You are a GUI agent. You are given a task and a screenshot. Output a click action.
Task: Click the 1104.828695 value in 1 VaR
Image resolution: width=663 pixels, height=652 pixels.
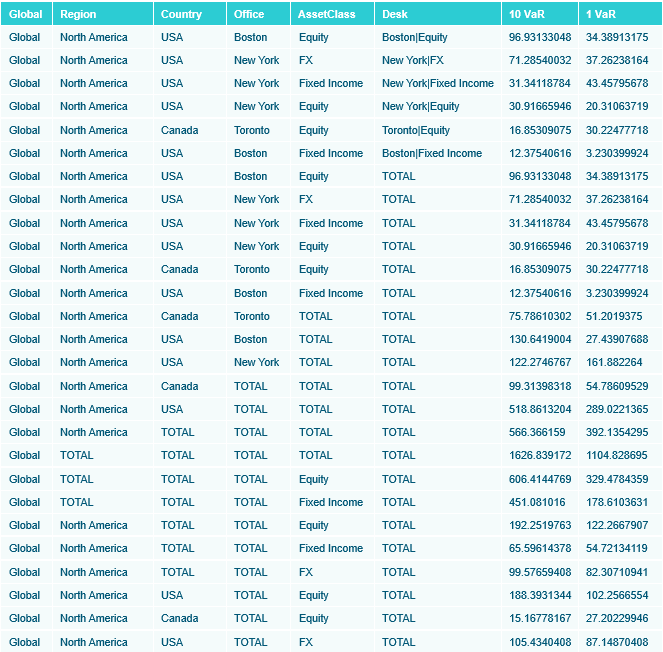pos(617,455)
